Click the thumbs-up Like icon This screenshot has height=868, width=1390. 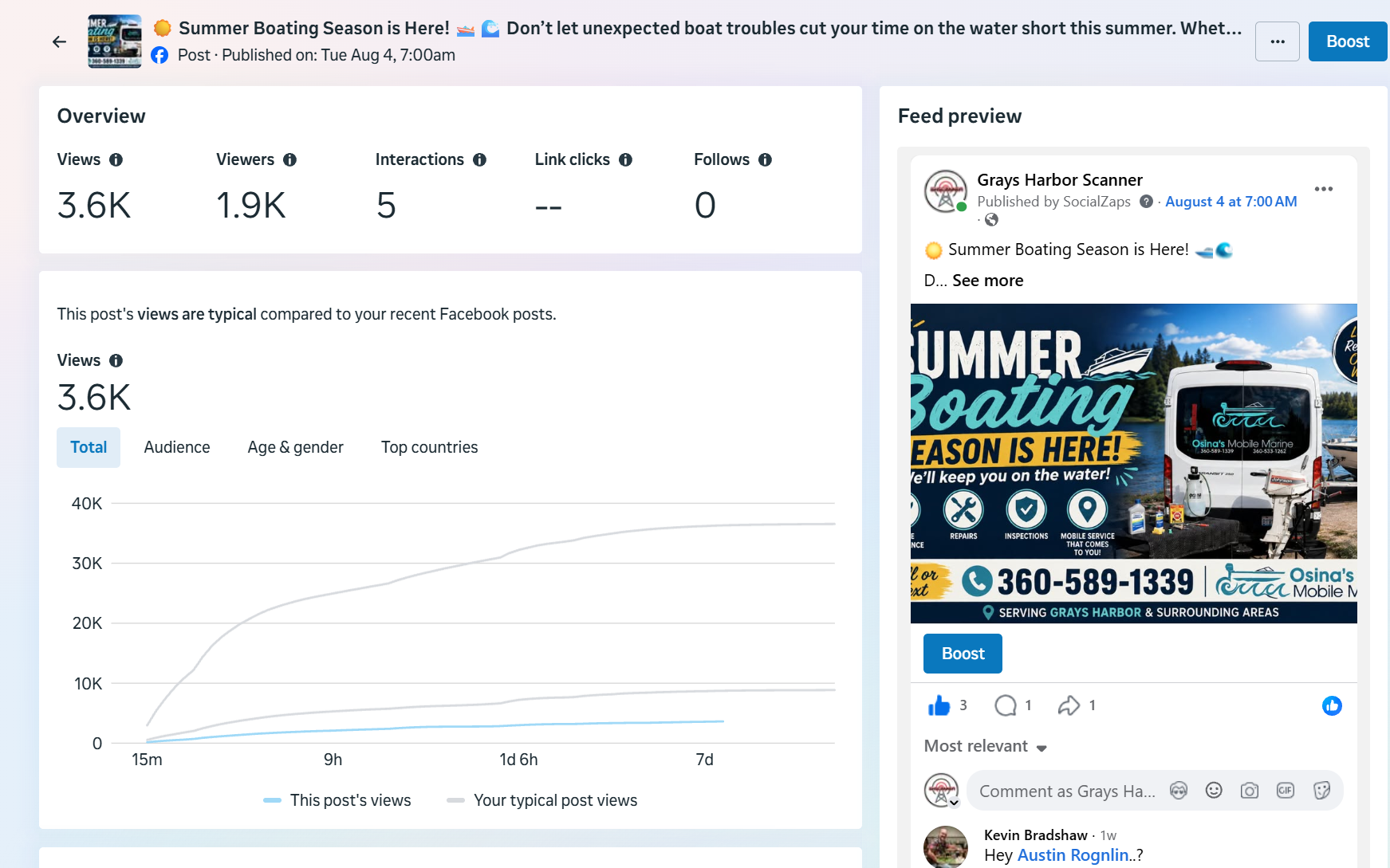(939, 705)
